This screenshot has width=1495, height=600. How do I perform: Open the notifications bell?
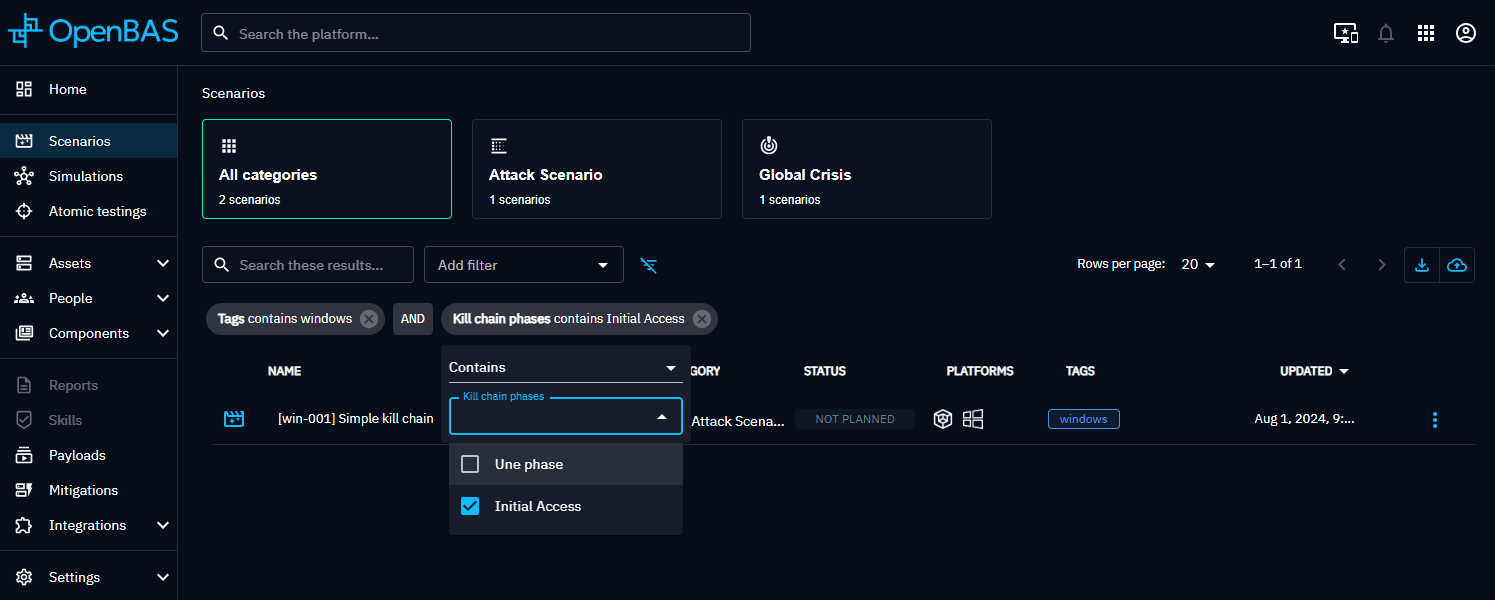tap(1385, 33)
